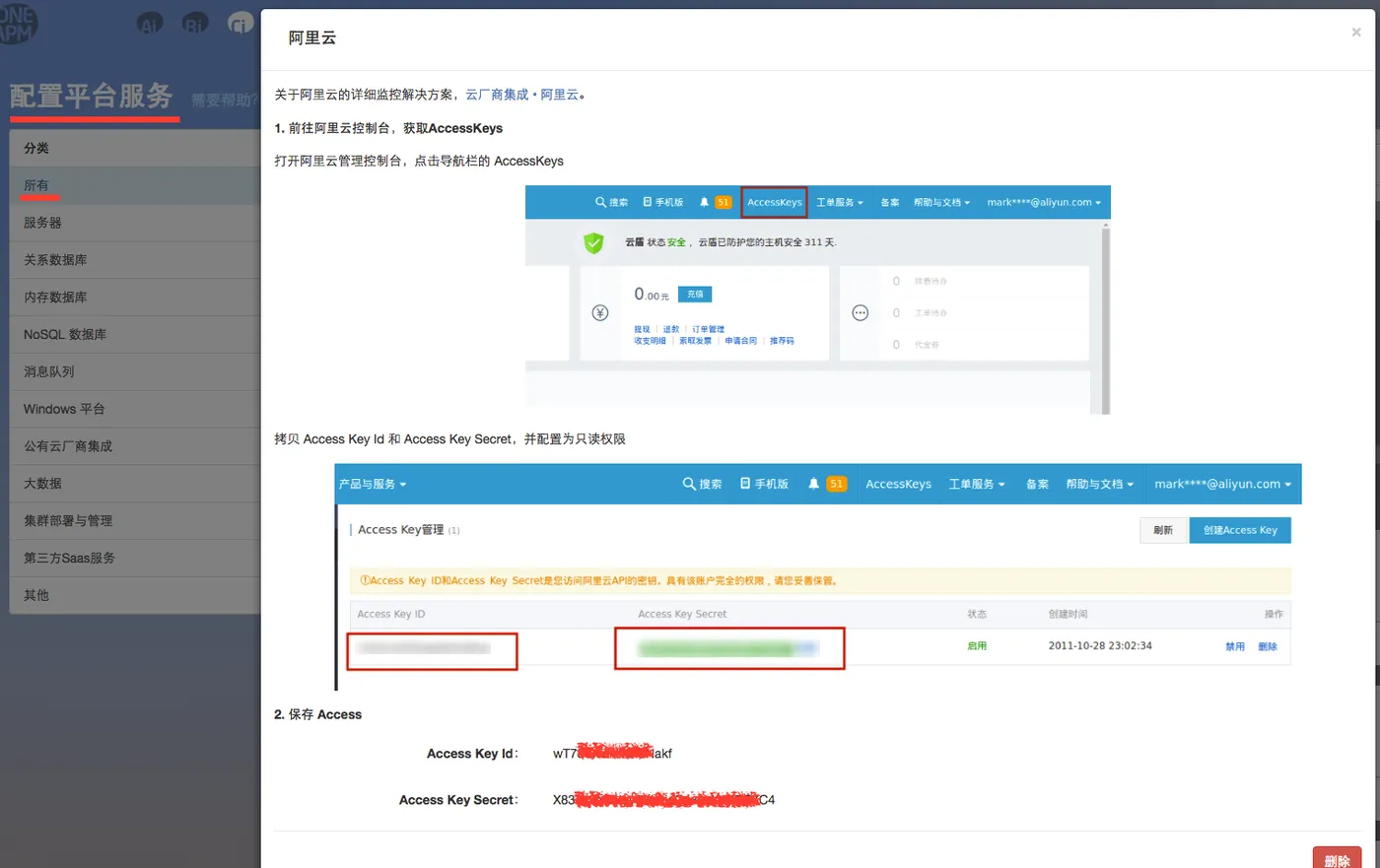Image resolution: width=1380 pixels, height=868 pixels.
Task: Click the 配置平台服务 page heading
Action: [x=92, y=97]
